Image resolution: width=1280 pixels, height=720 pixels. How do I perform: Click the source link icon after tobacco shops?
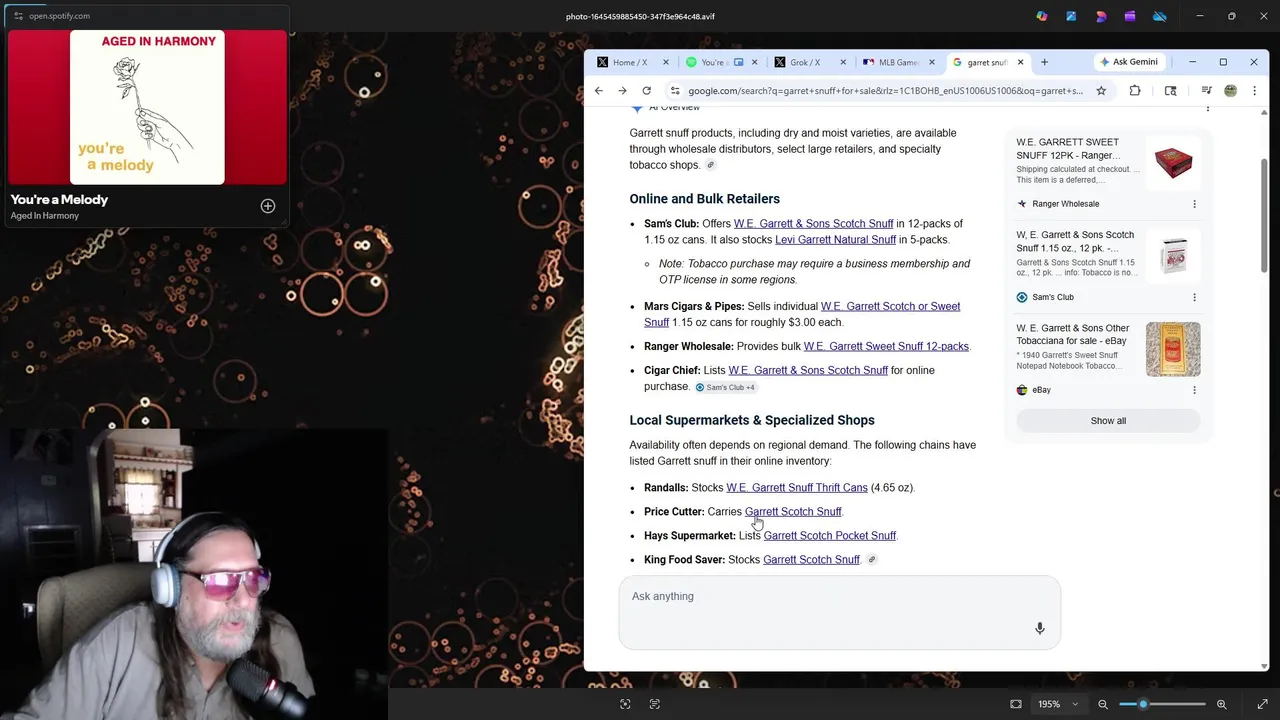[x=711, y=165]
